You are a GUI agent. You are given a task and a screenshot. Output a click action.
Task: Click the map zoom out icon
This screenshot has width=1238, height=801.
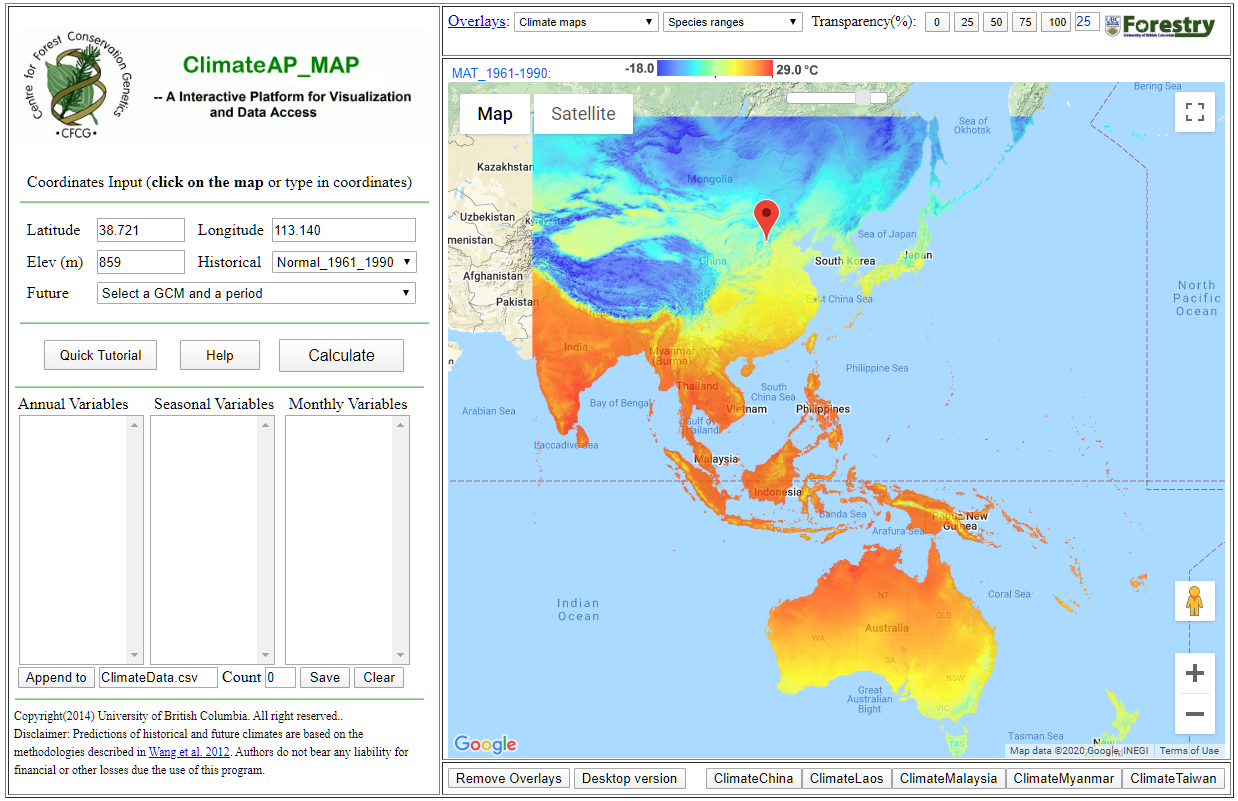1194,714
